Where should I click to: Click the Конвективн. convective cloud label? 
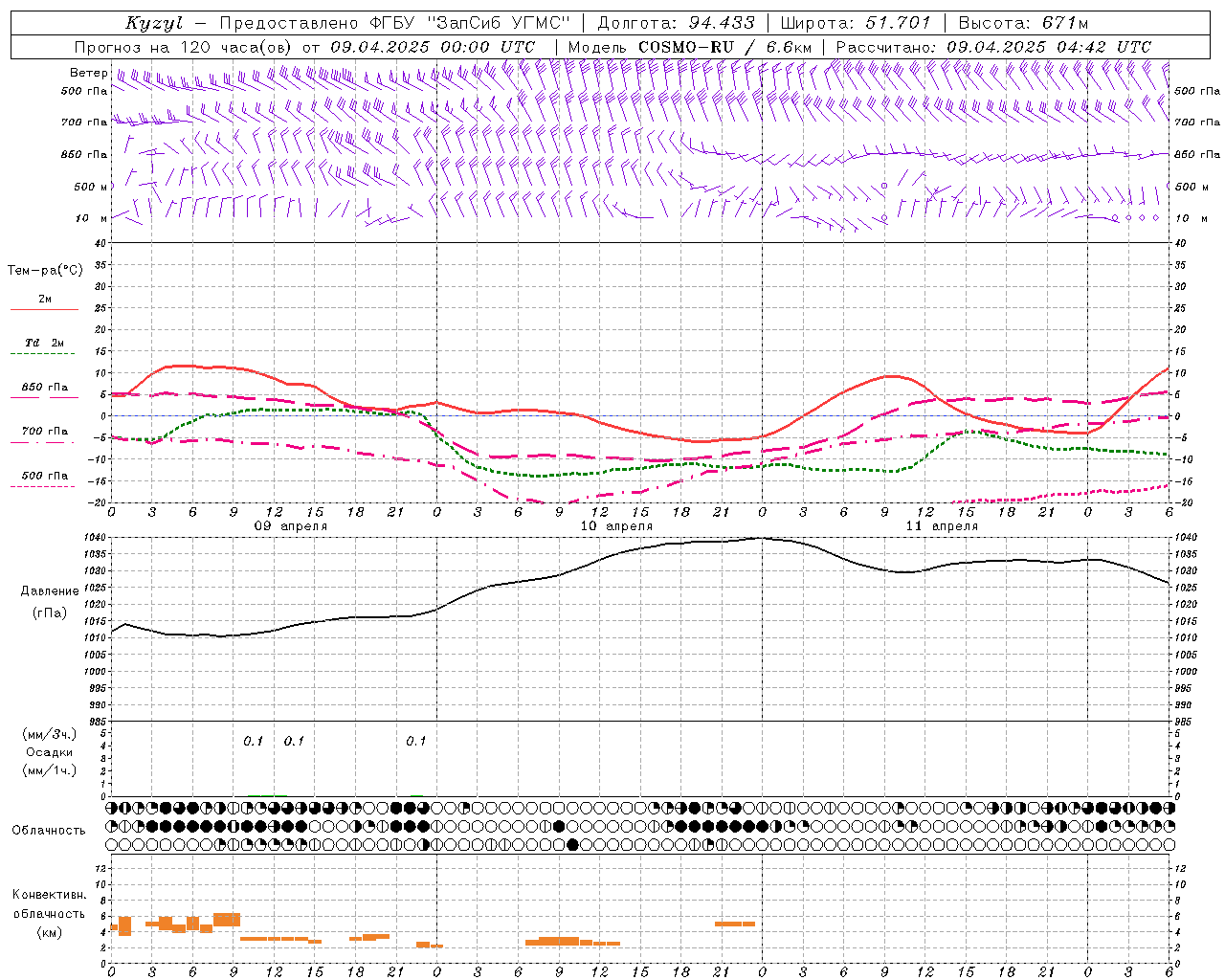point(49,895)
